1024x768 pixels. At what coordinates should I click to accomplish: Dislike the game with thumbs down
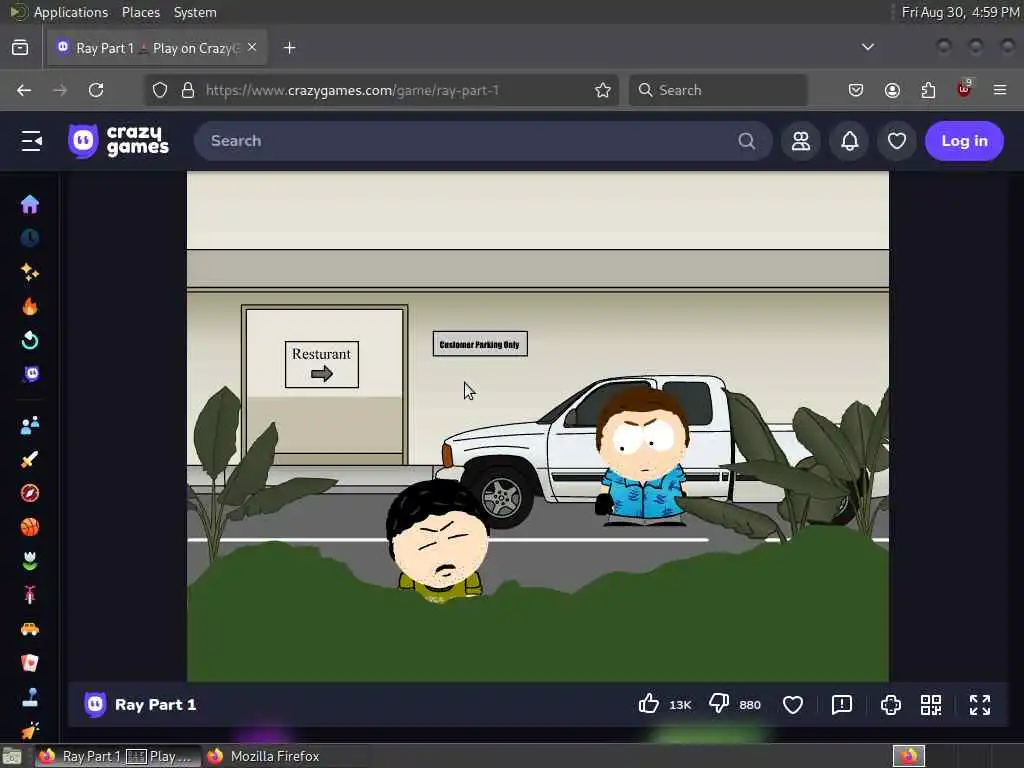point(719,704)
